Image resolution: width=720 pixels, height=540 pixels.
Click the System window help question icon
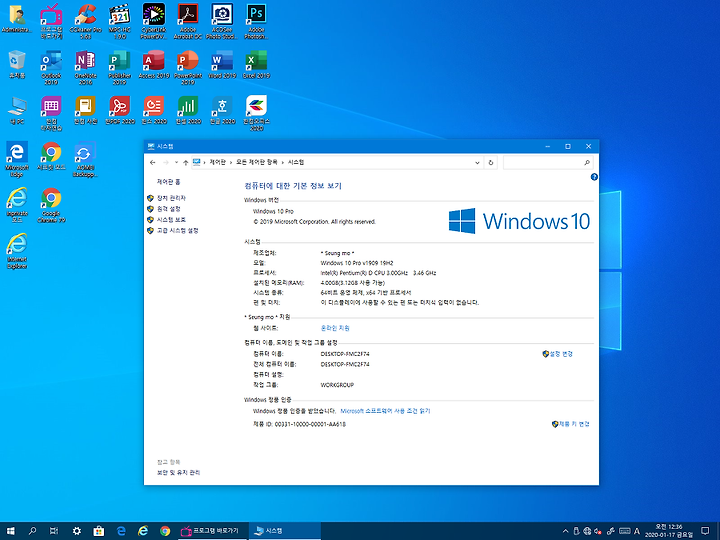(594, 177)
